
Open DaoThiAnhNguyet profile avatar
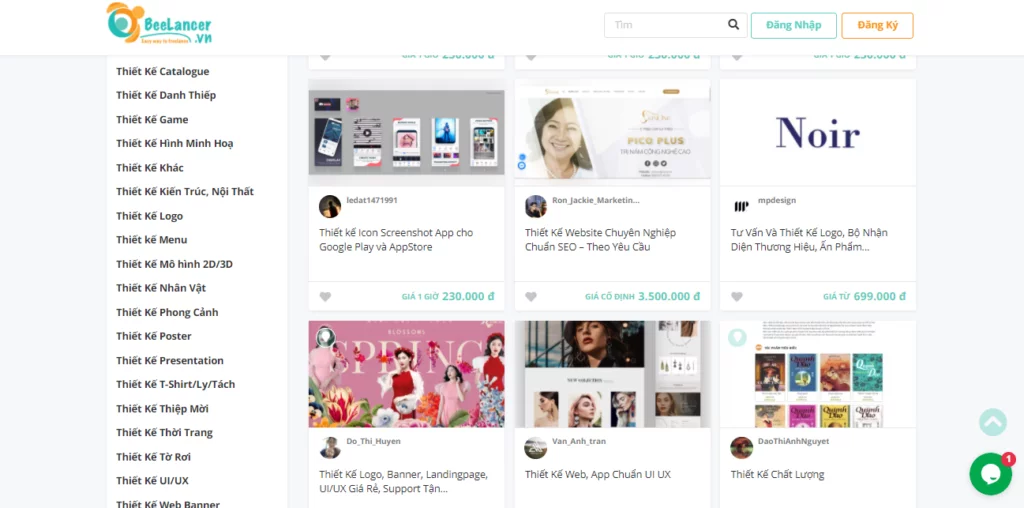tap(741, 447)
